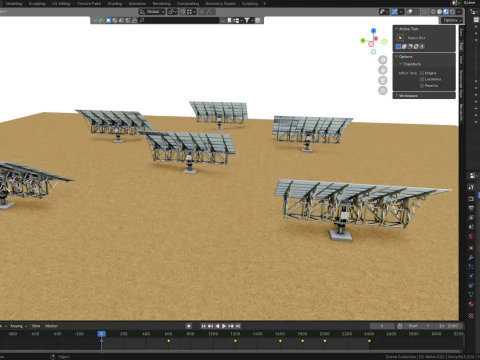Switch to the Sculpting workspace tab
This screenshot has height=360, width=480.
[x=37, y=3]
